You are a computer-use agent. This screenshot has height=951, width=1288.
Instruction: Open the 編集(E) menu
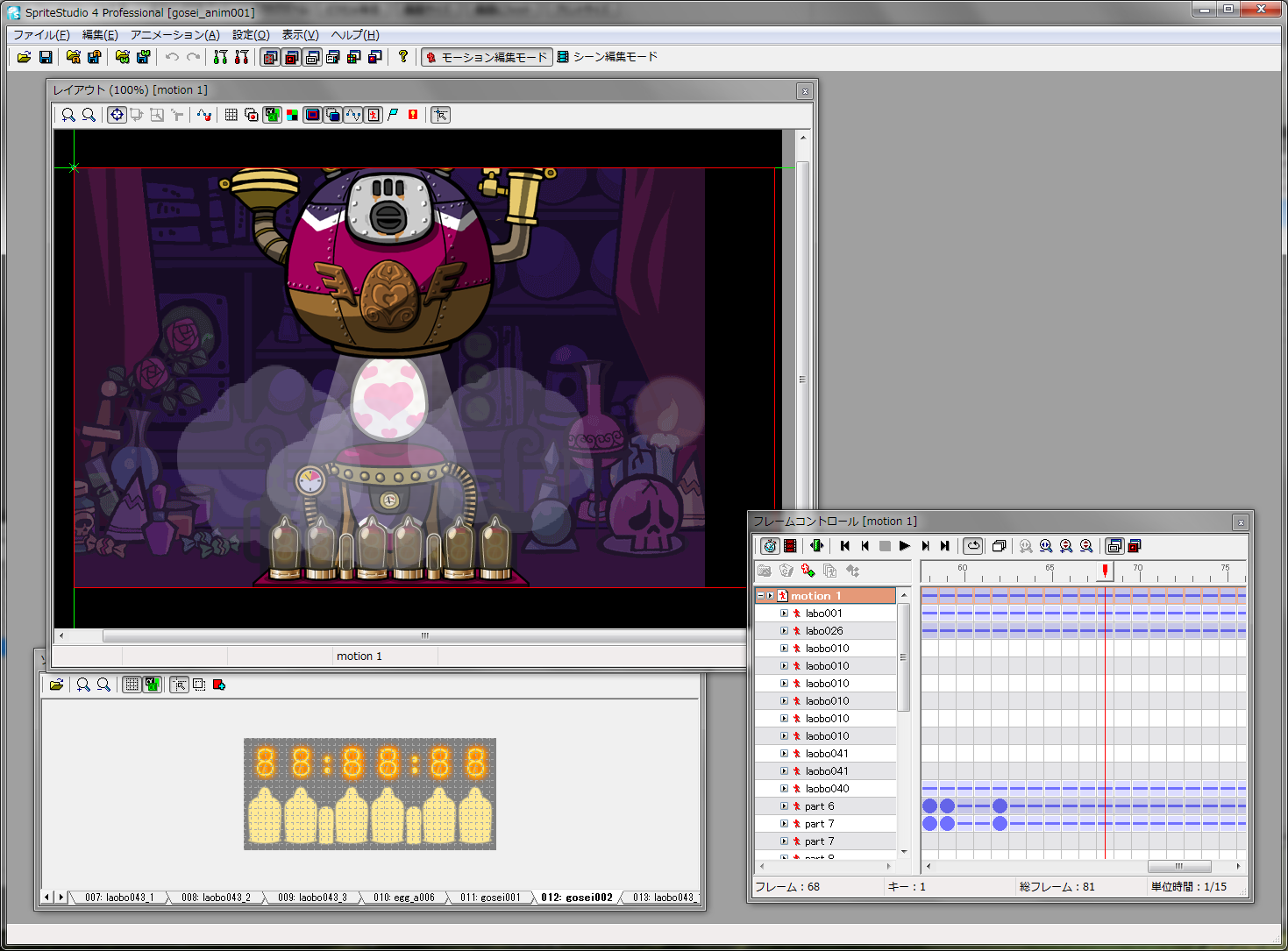pos(100,35)
